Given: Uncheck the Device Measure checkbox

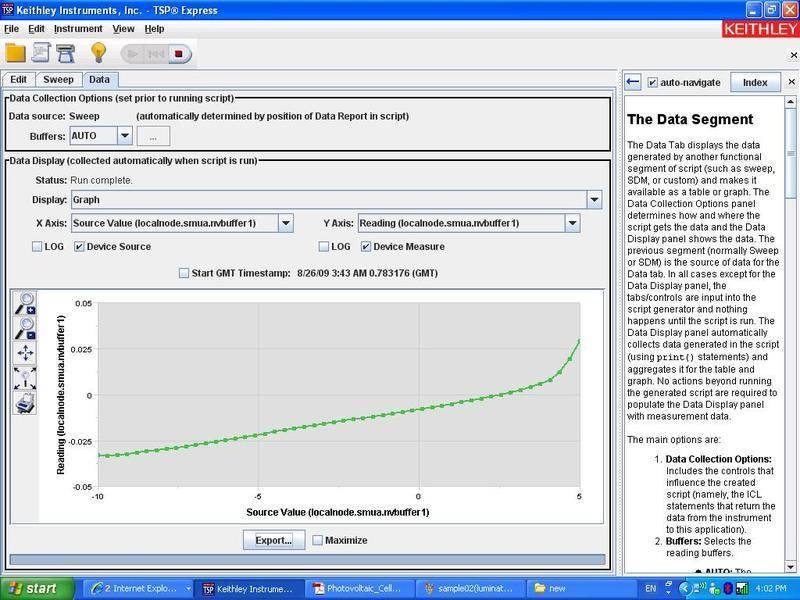Looking at the screenshot, I should (x=366, y=246).
